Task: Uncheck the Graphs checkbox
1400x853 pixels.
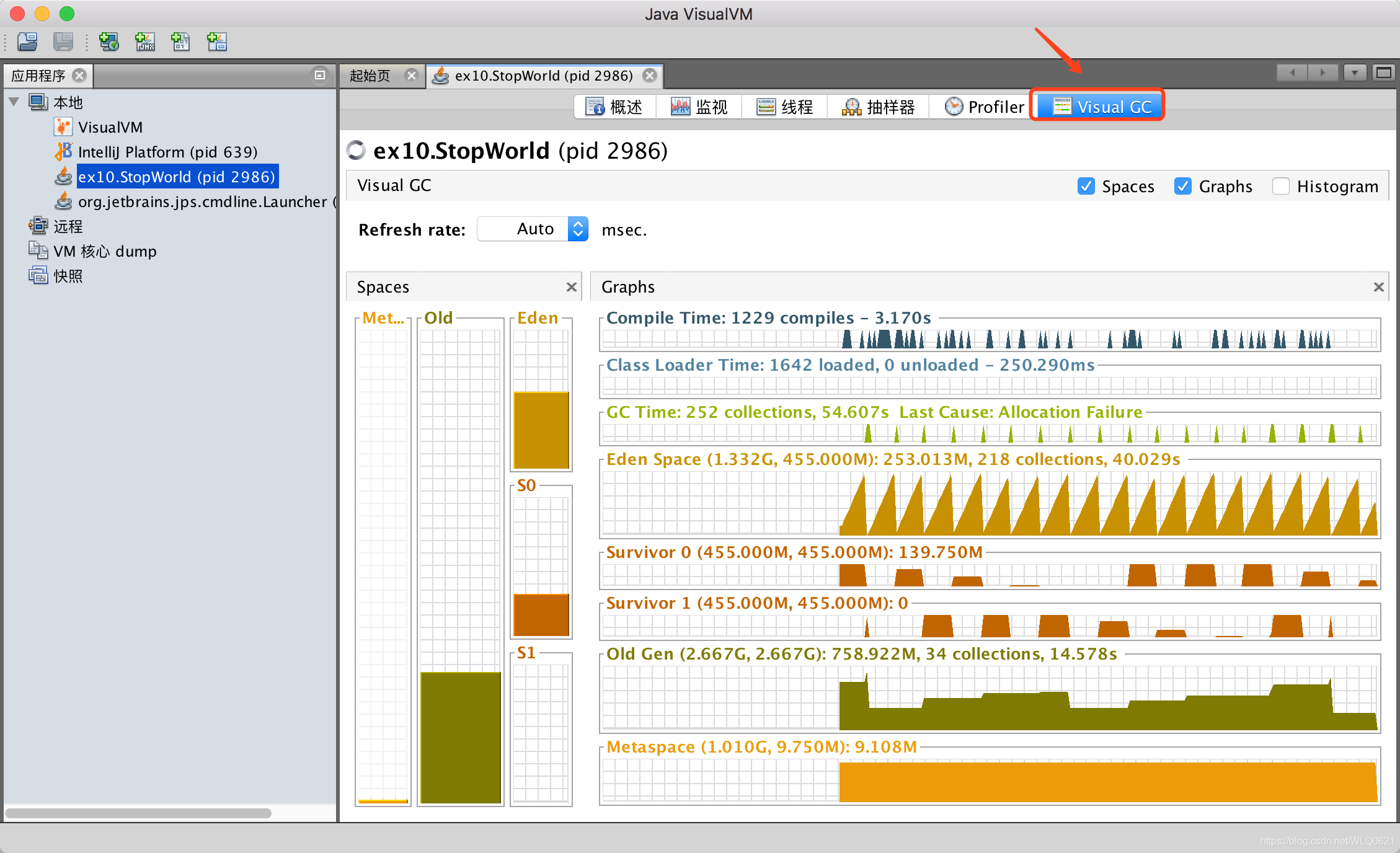Action: tap(1183, 186)
